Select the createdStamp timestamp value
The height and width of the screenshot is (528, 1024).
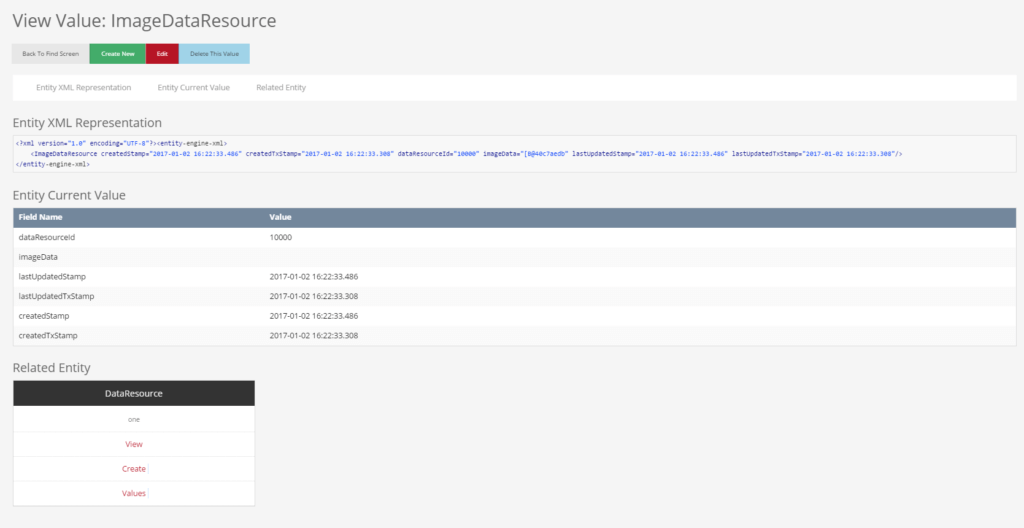[x=314, y=316]
